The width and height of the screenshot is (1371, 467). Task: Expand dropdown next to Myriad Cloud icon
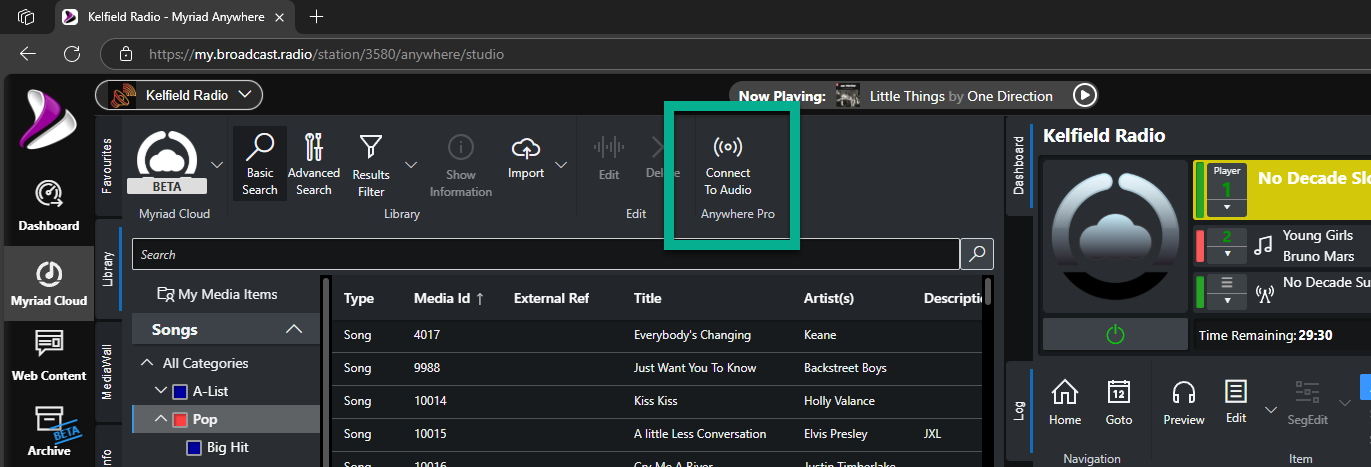(217, 164)
